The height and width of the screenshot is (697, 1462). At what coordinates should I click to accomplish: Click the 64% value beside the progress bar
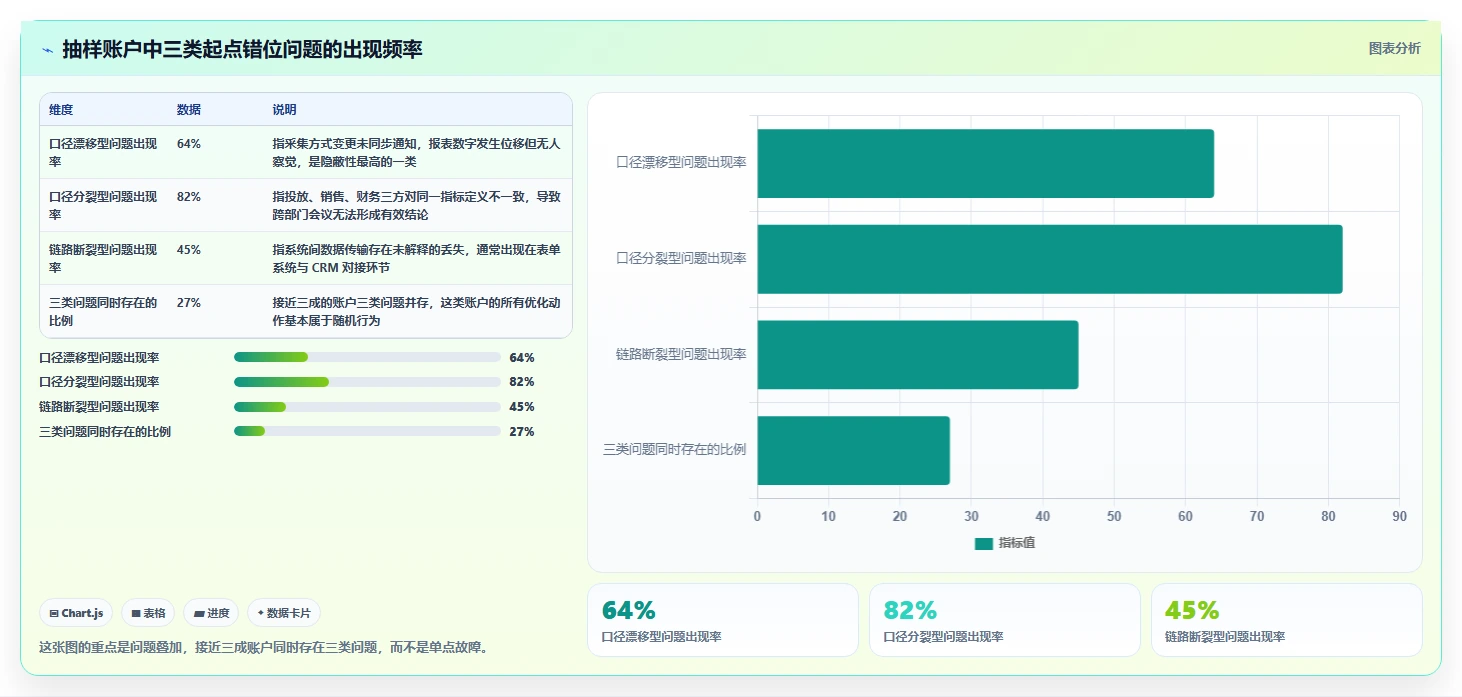522,357
